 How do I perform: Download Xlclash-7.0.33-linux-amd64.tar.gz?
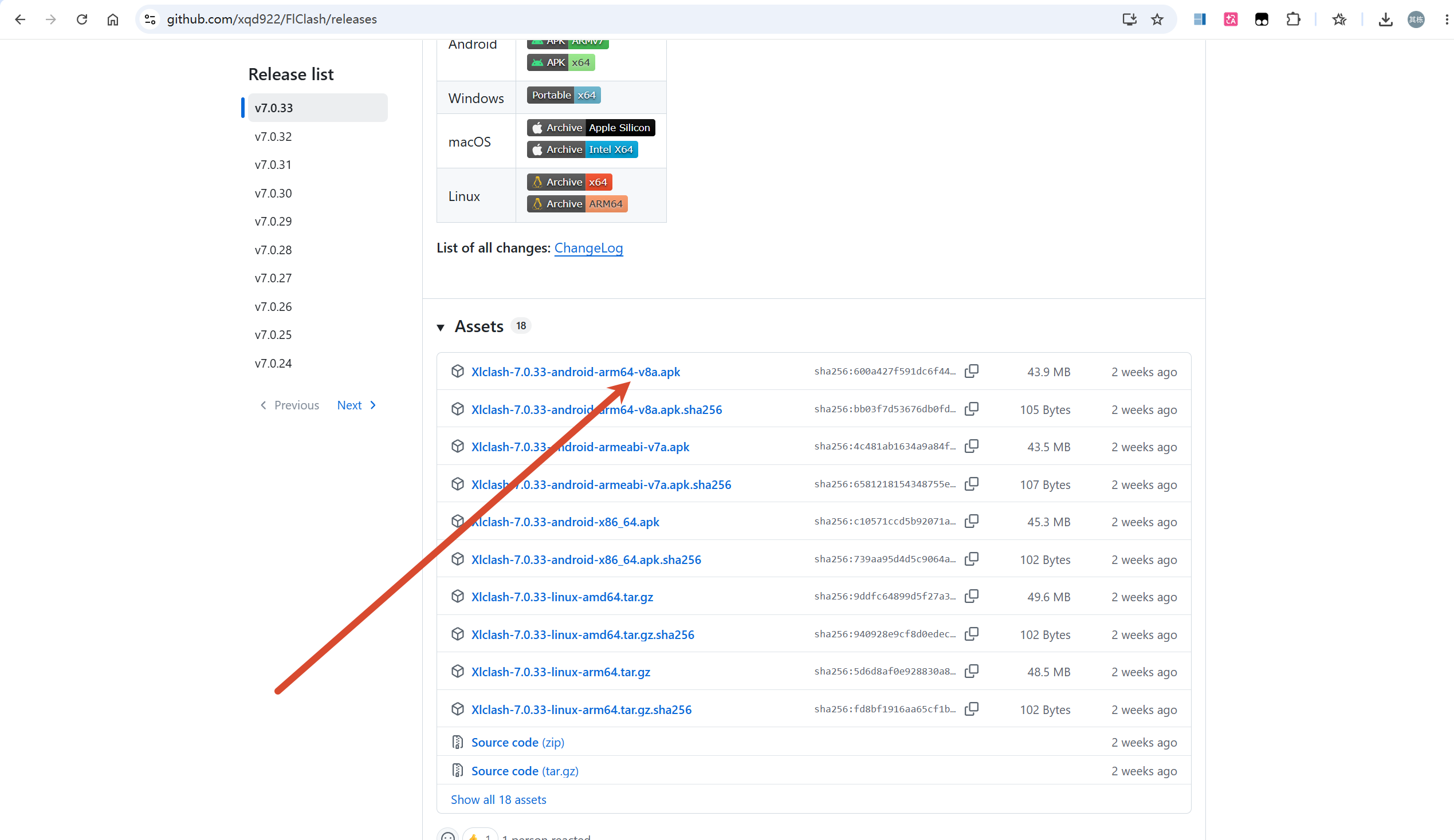(x=562, y=597)
